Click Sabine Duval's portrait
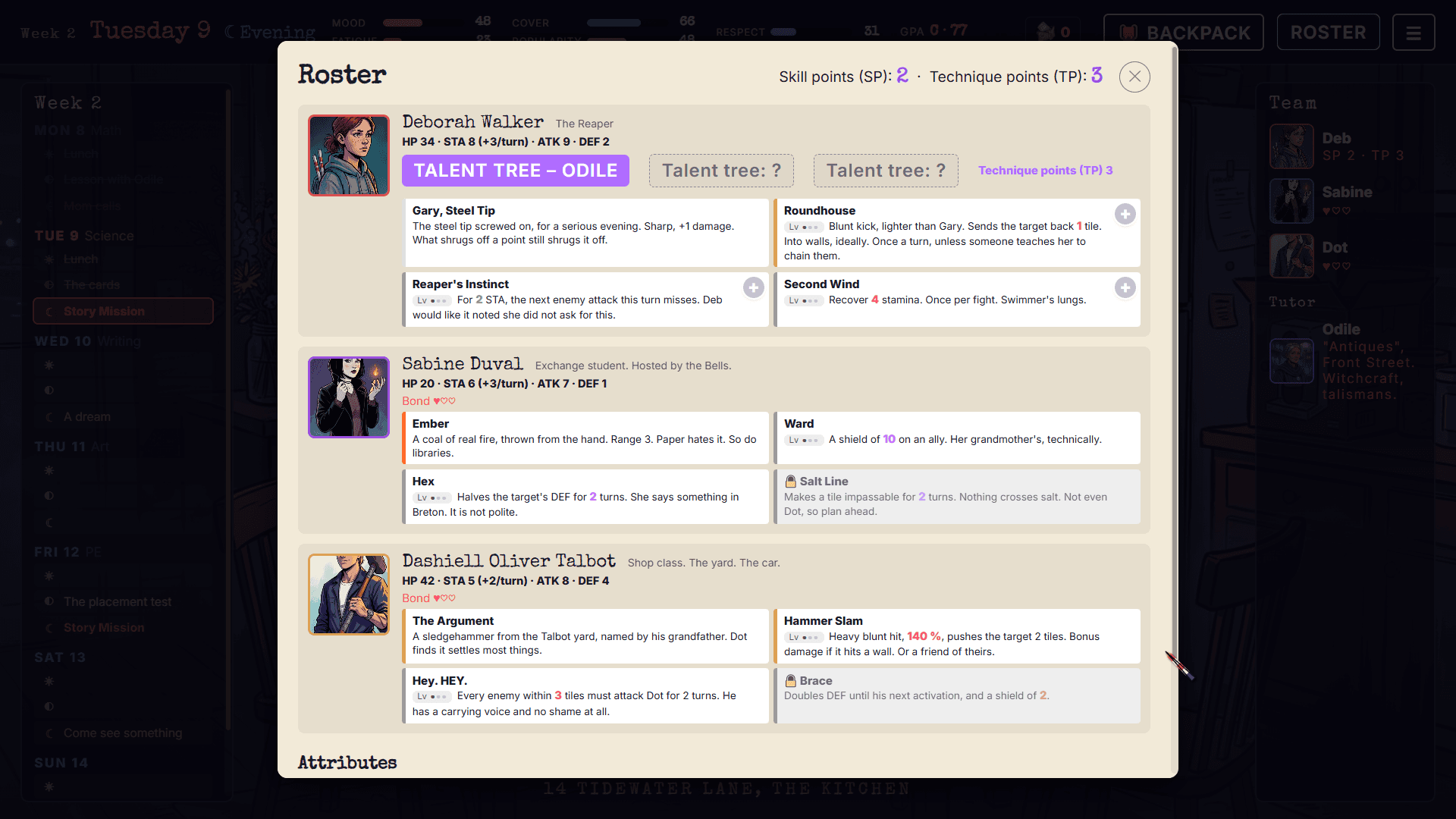The image size is (1456, 819). pos(349,397)
